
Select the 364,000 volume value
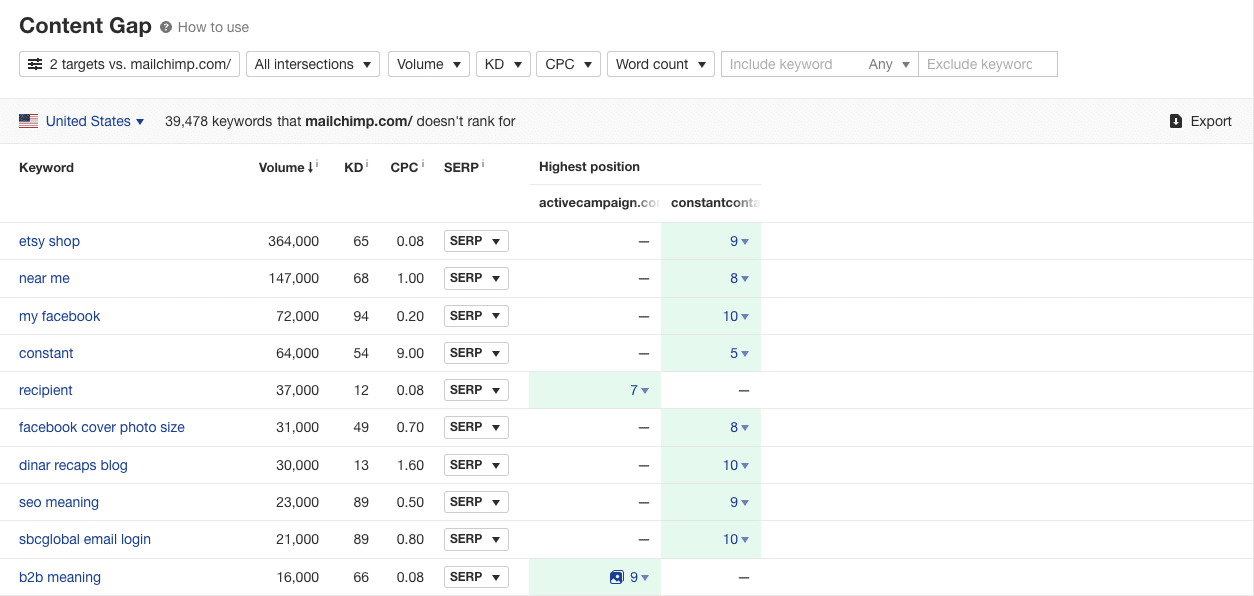coord(293,241)
